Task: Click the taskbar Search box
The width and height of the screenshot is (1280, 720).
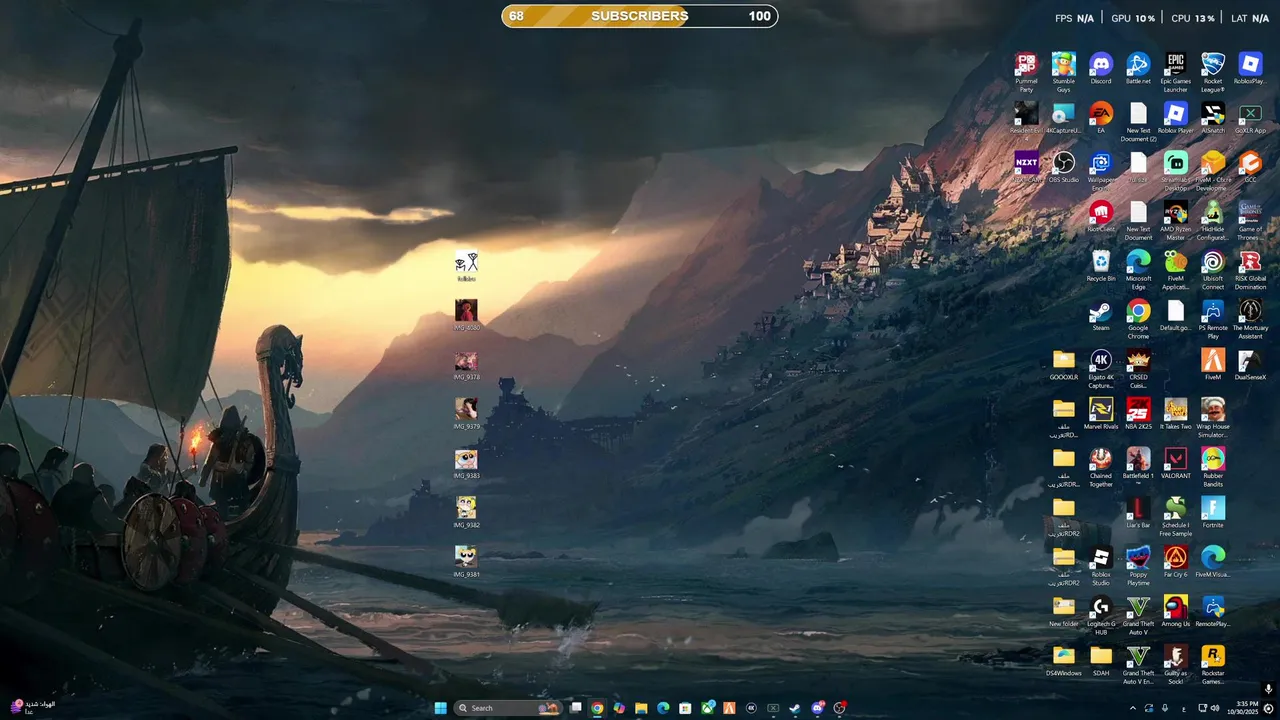Action: (508, 708)
